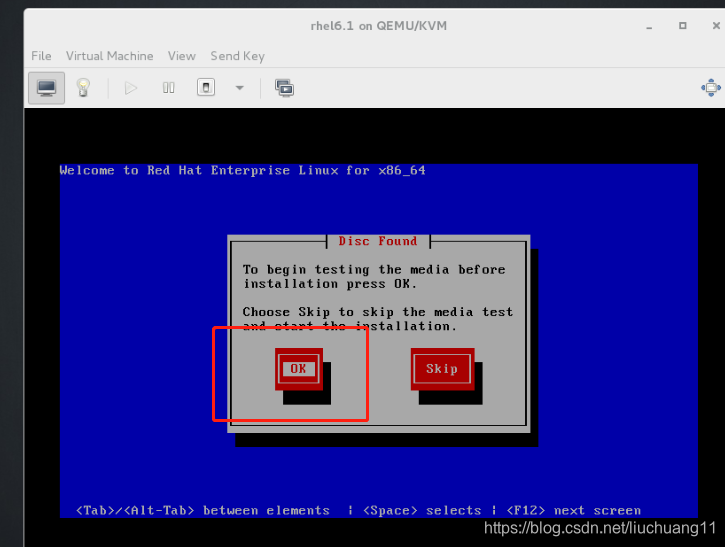Minimize the rhel6.1 window

click(x=649, y=26)
